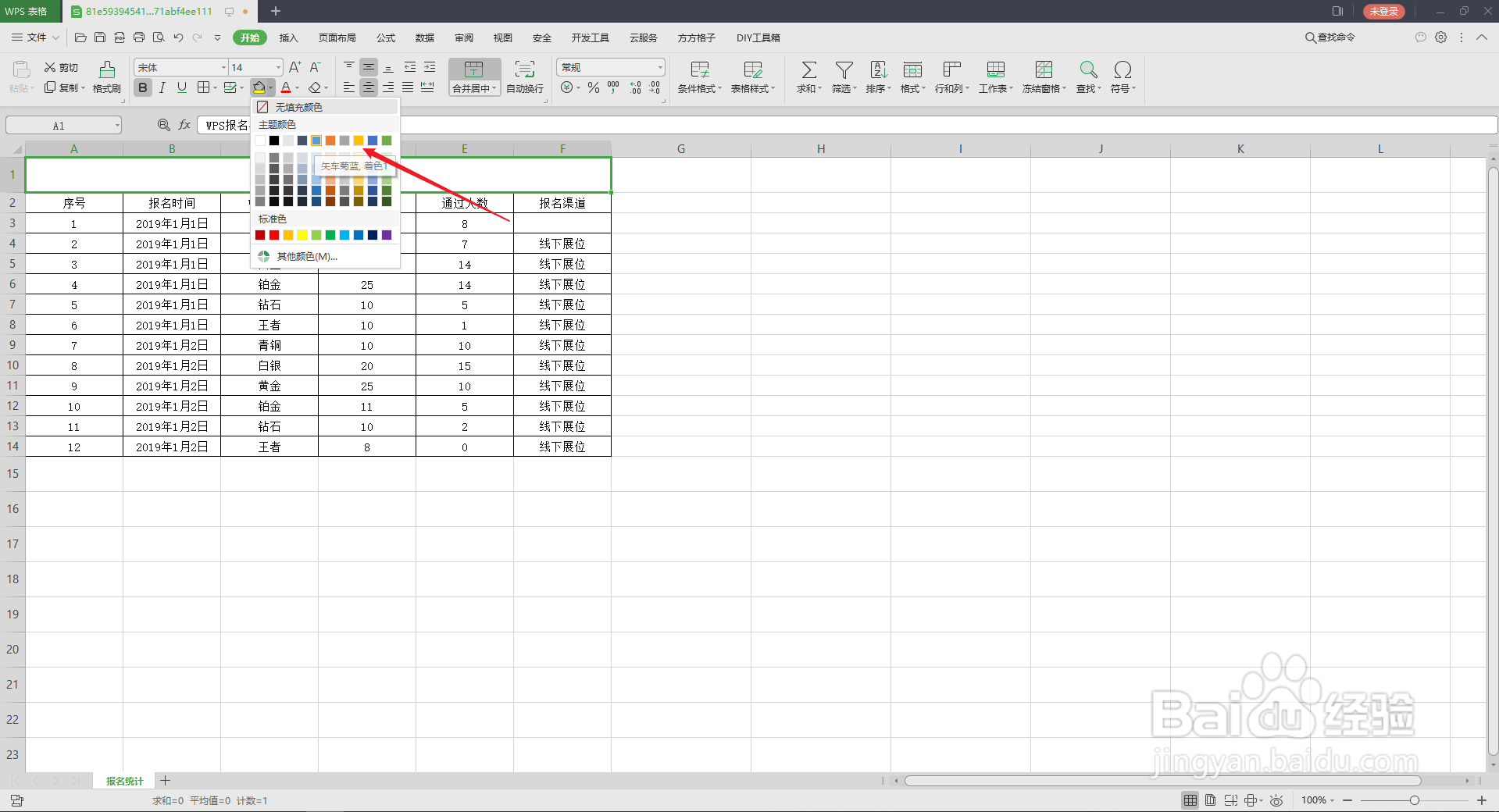Switch to the 数据 ribbon tab

point(425,37)
